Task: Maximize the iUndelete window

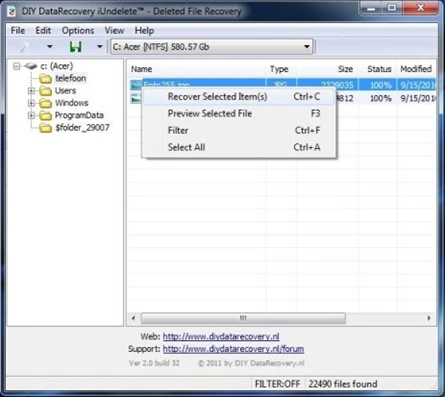Action: (392, 8)
